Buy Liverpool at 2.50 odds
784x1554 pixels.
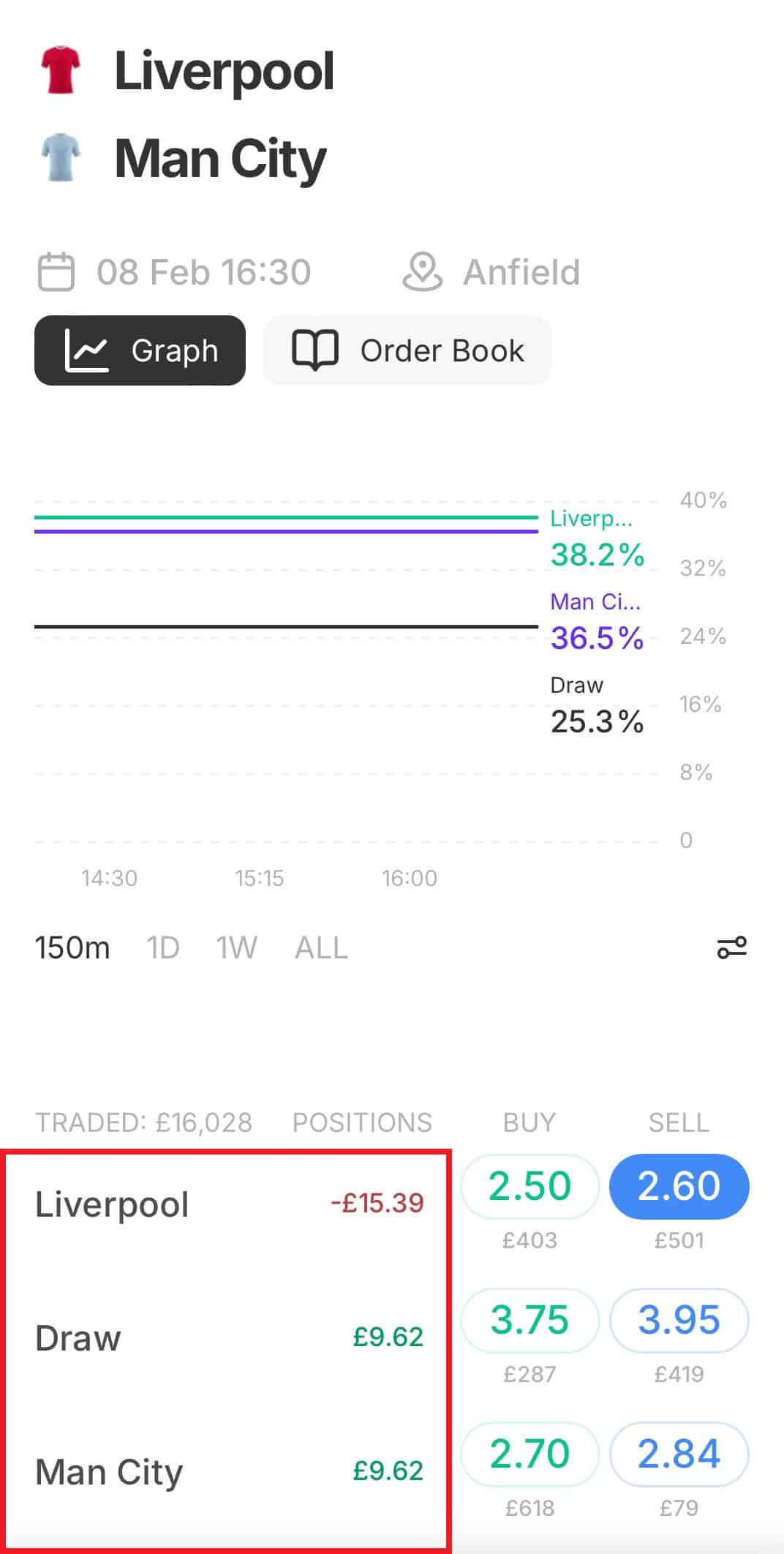point(529,1186)
